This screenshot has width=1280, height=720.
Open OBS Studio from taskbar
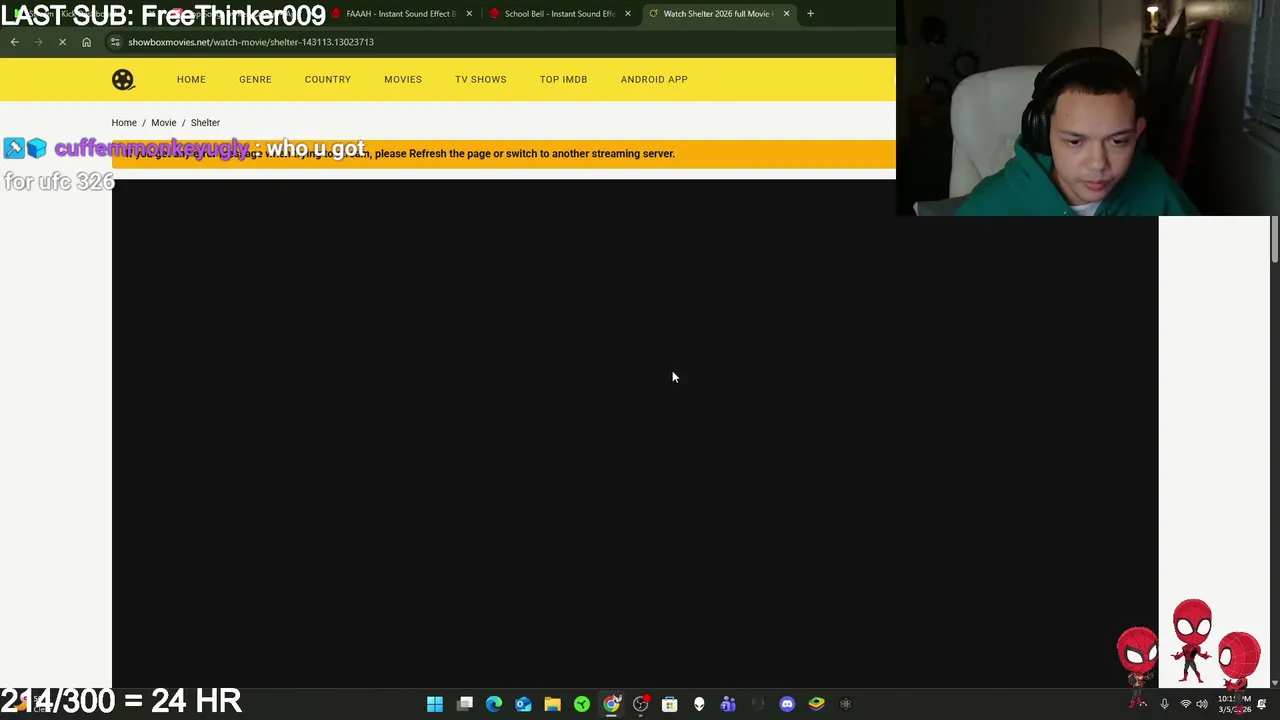640,704
